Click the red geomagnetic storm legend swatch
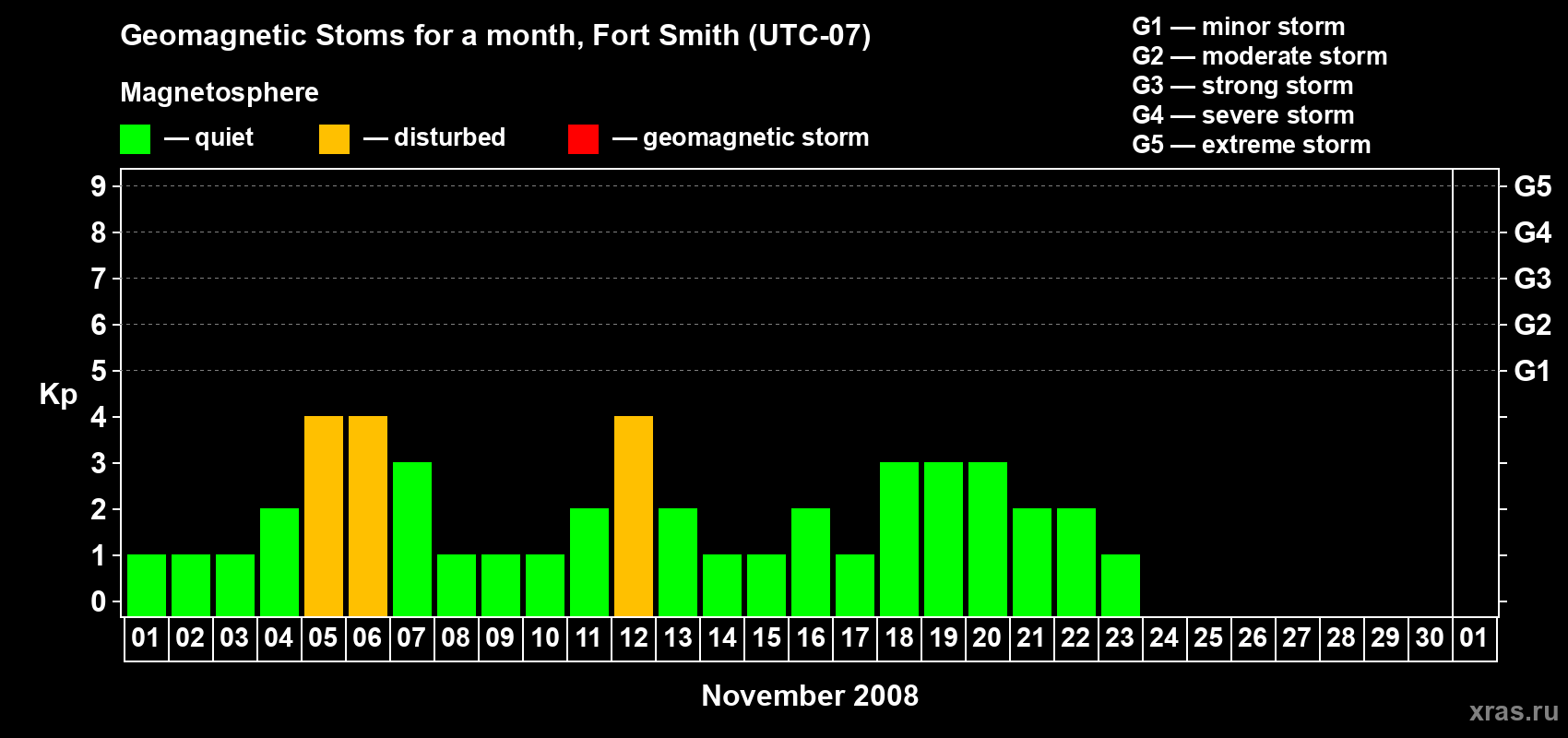Image resolution: width=1568 pixels, height=738 pixels. (583, 139)
